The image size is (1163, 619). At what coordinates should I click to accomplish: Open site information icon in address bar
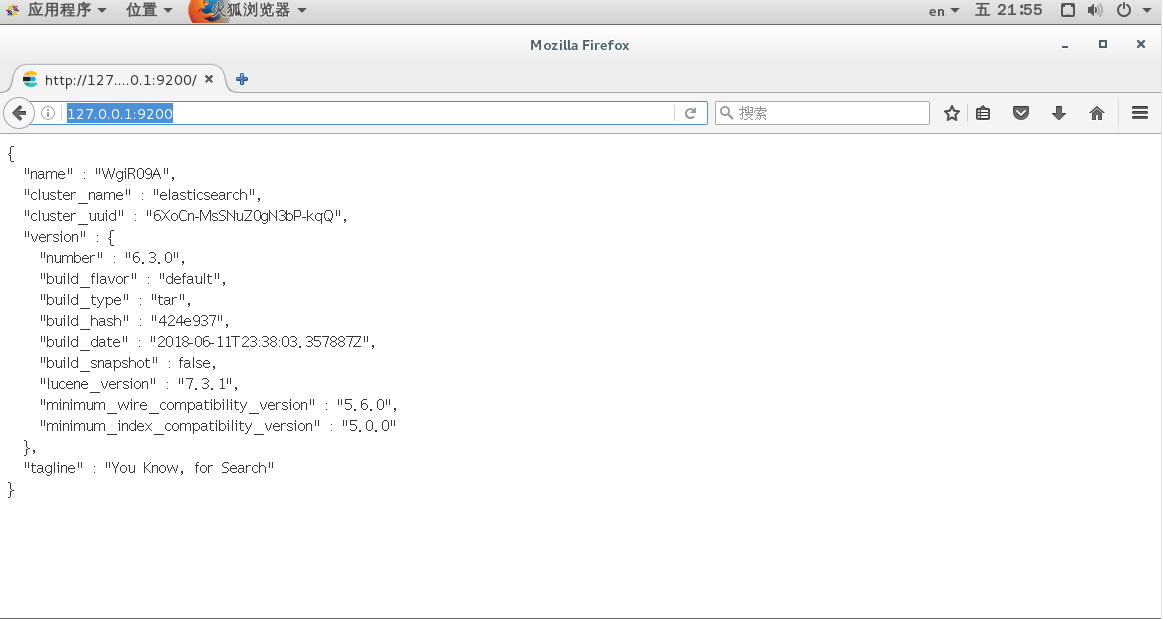click(x=47, y=113)
